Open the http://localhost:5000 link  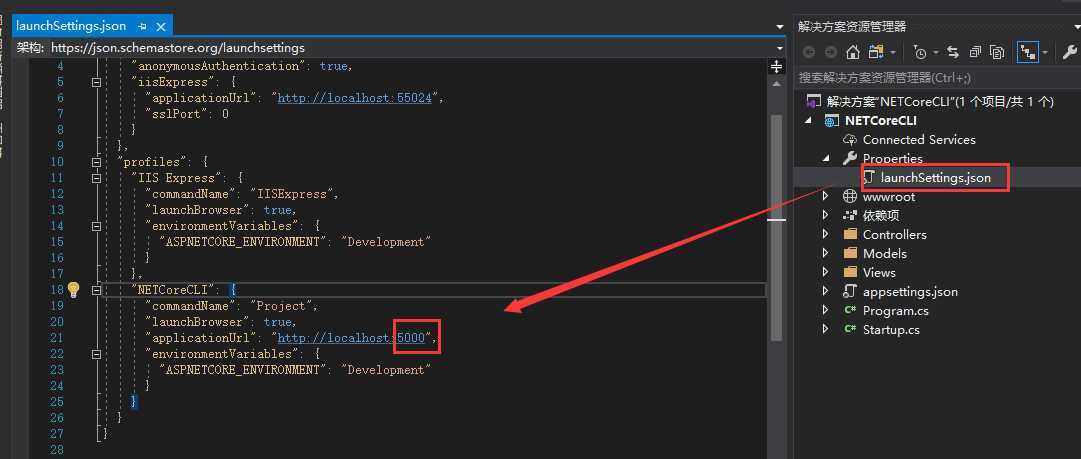[x=351, y=338]
